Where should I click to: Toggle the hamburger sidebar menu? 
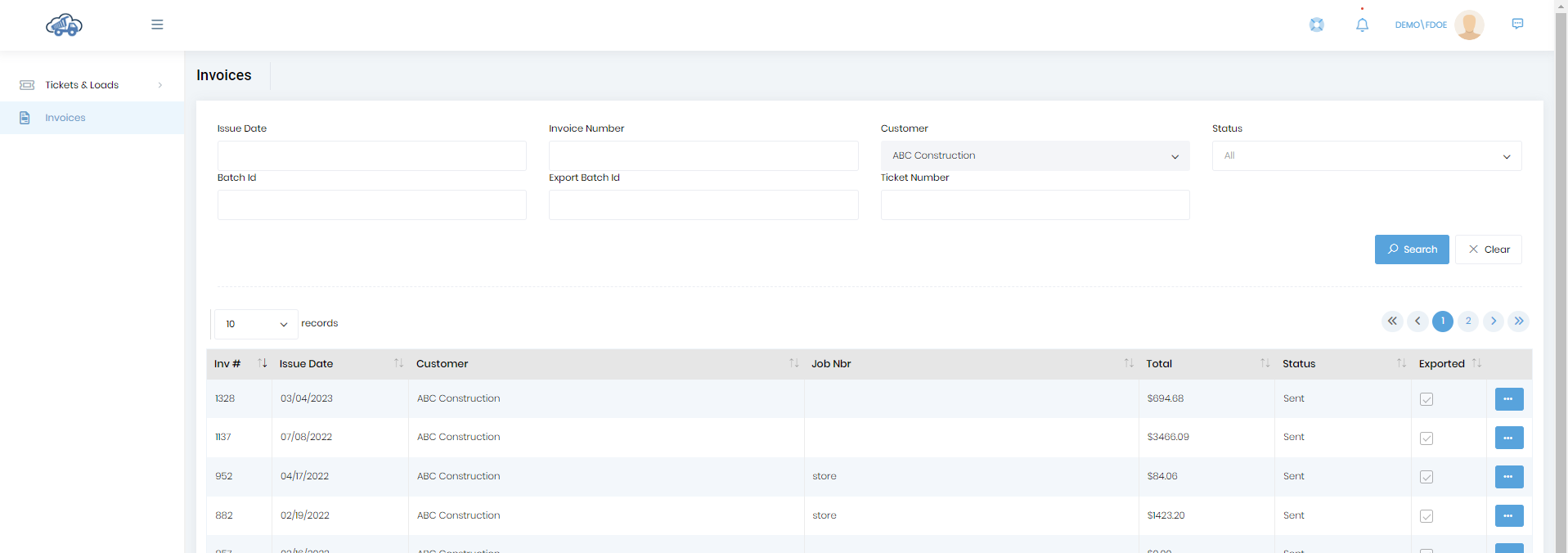coord(157,25)
